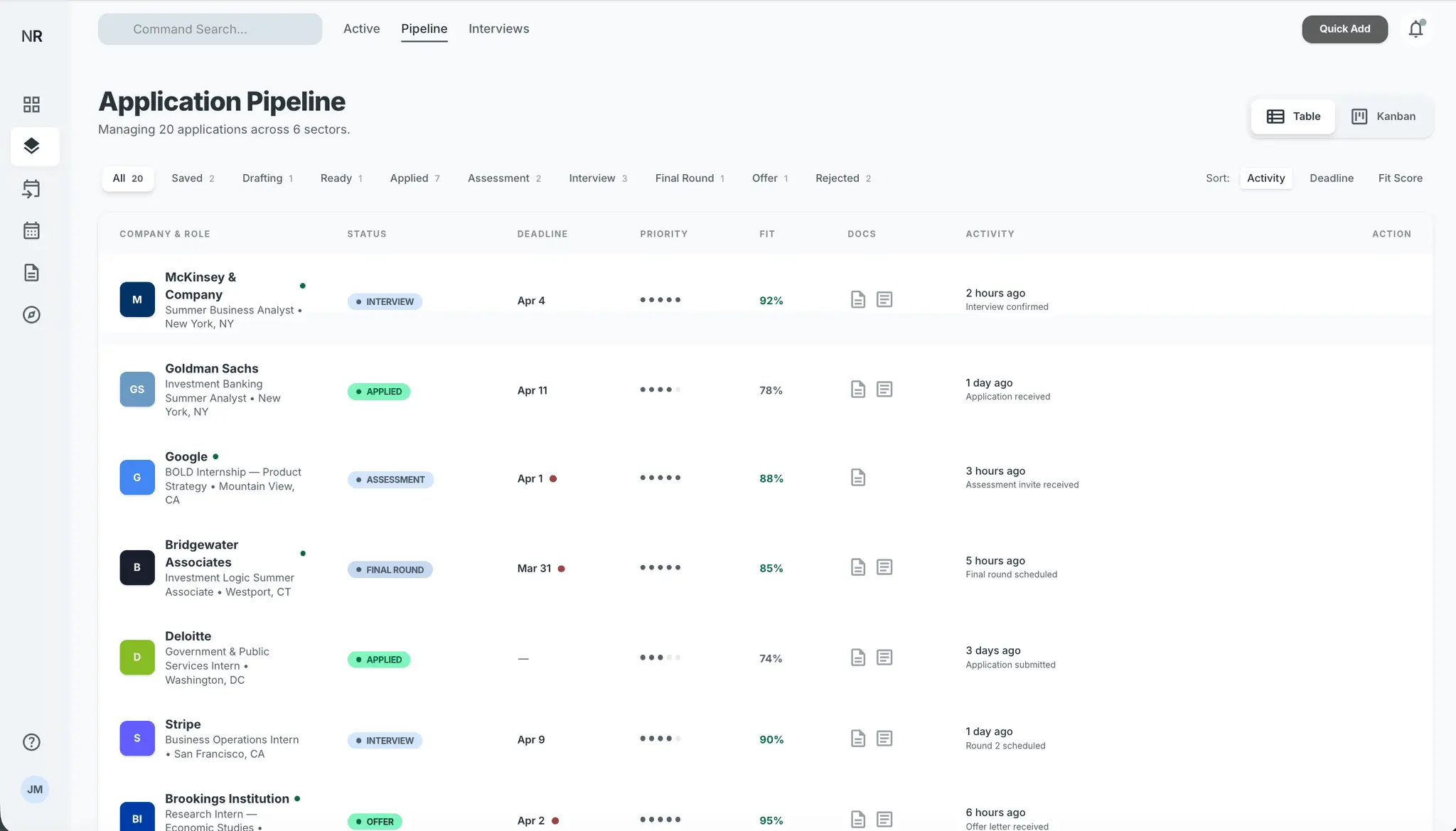This screenshot has width=1456, height=831.
Task: Switch to Kanban view
Action: click(1383, 117)
